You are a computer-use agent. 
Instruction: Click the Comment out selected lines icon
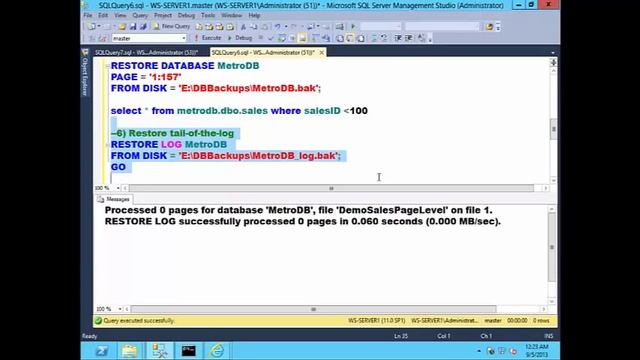pos(374,38)
